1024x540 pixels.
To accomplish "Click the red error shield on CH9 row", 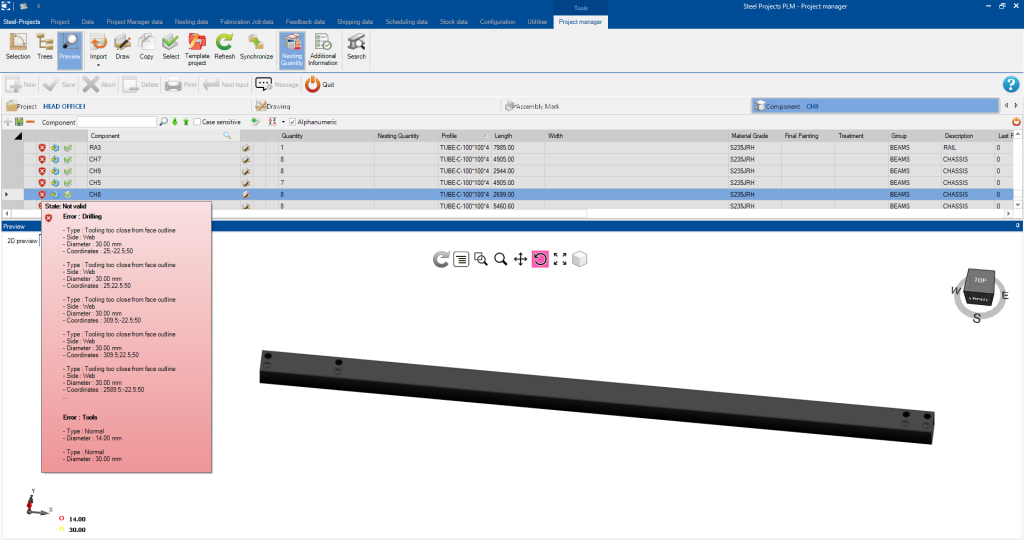I will pos(42,171).
